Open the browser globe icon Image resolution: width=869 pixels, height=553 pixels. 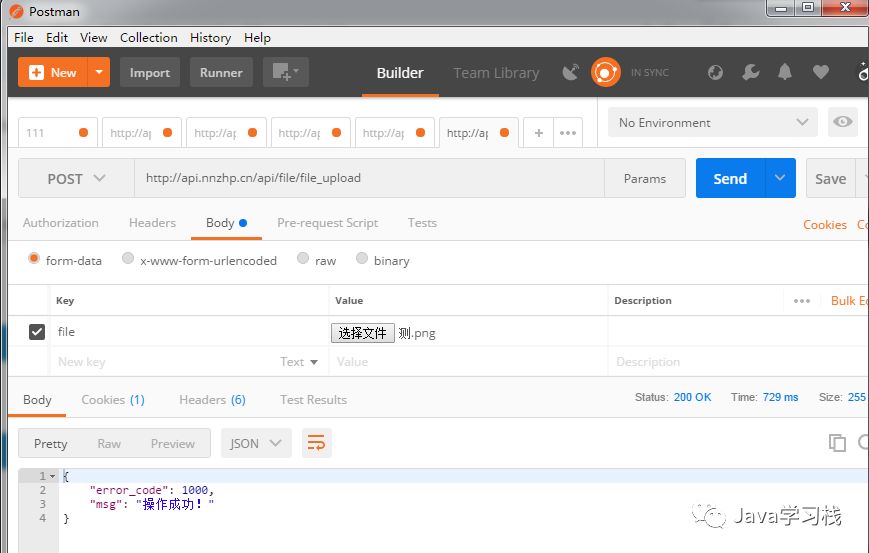coord(715,73)
